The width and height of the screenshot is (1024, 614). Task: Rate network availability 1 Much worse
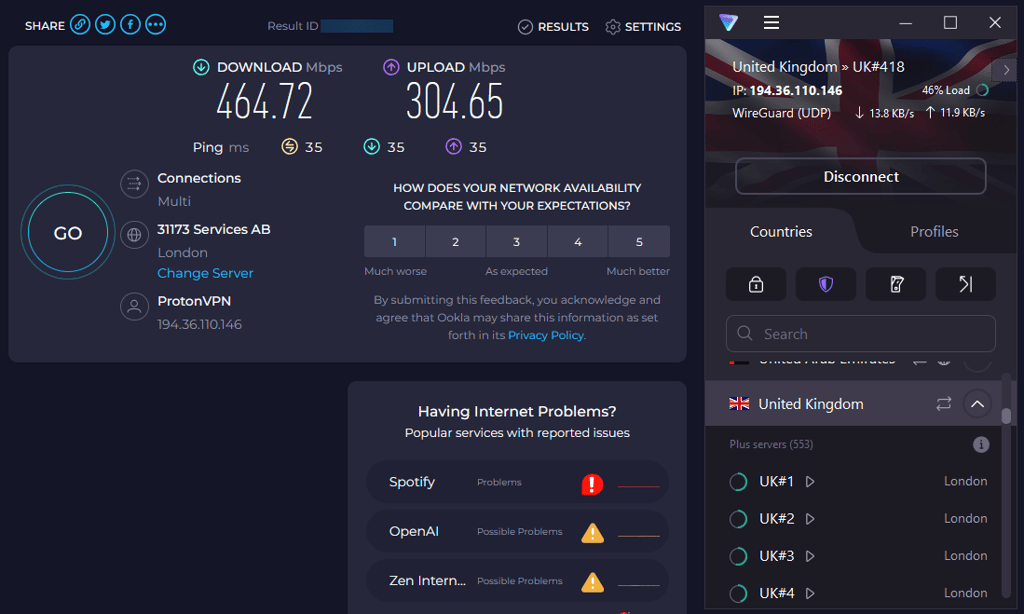coord(394,242)
